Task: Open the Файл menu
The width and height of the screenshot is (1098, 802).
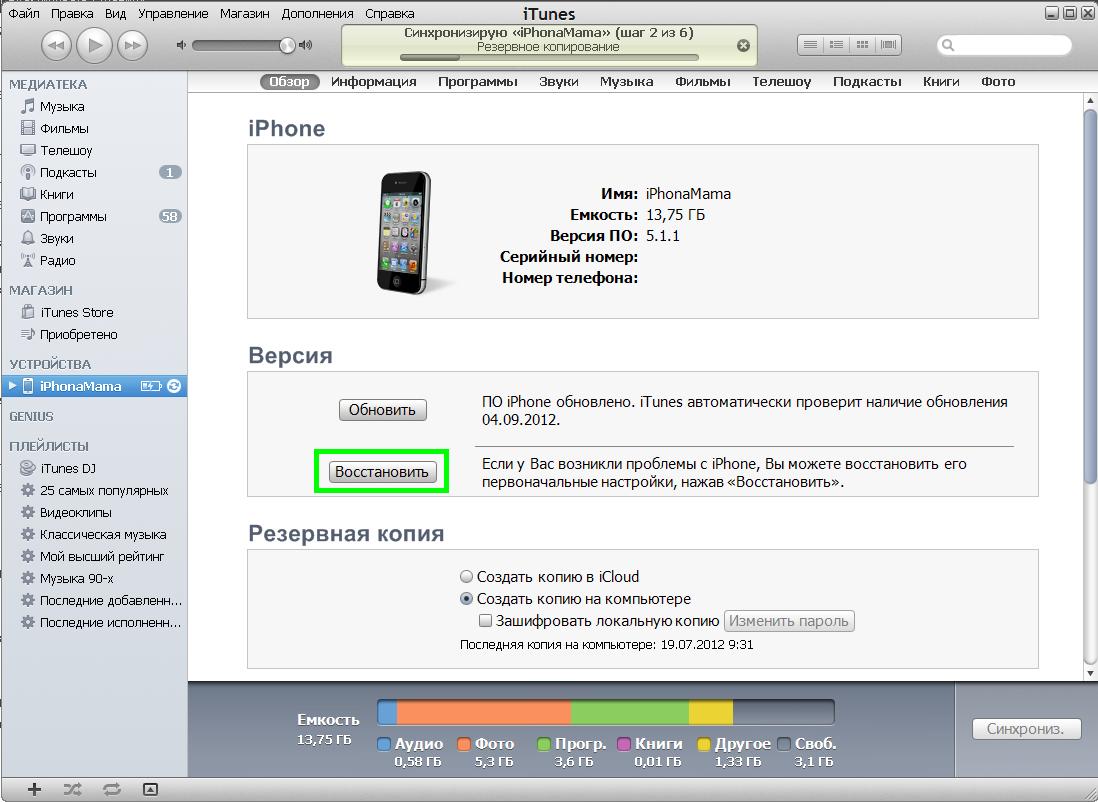Action: pyautogui.click(x=24, y=14)
